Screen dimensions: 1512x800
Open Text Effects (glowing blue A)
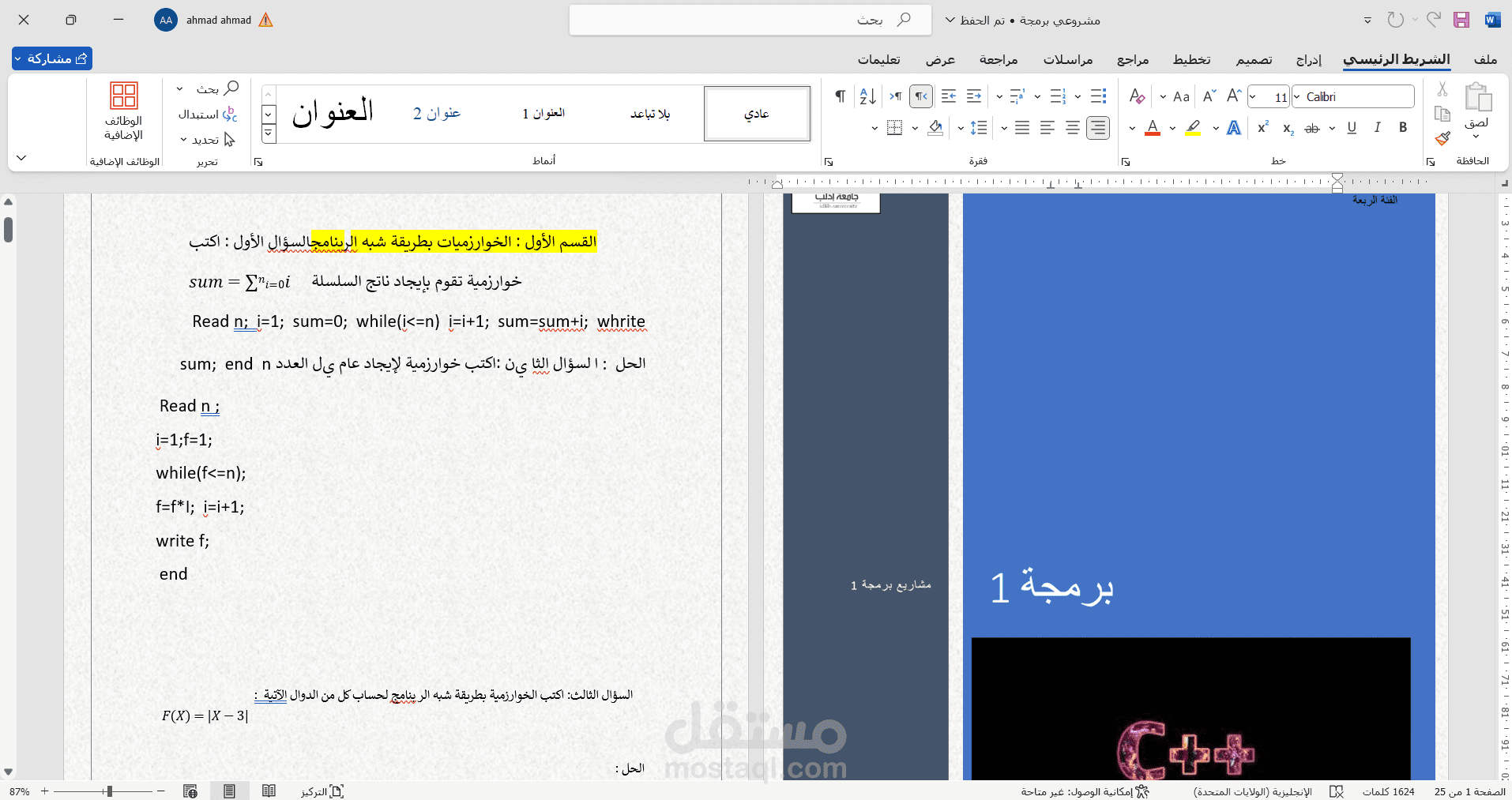tap(1234, 128)
